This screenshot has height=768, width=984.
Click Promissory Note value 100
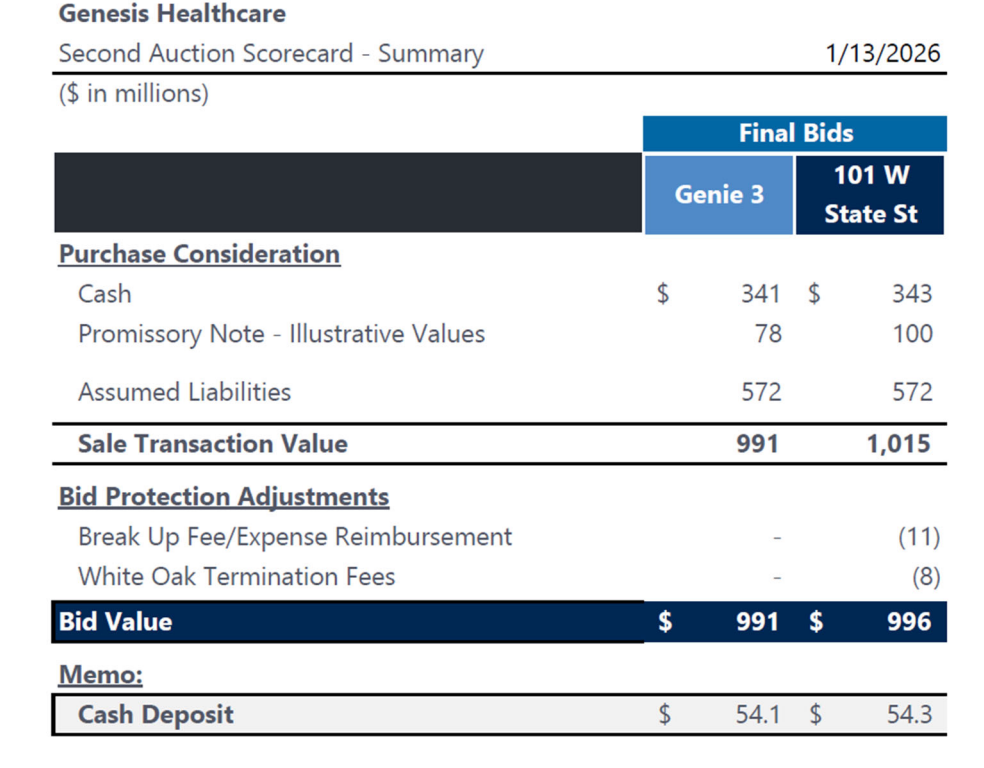coord(912,334)
